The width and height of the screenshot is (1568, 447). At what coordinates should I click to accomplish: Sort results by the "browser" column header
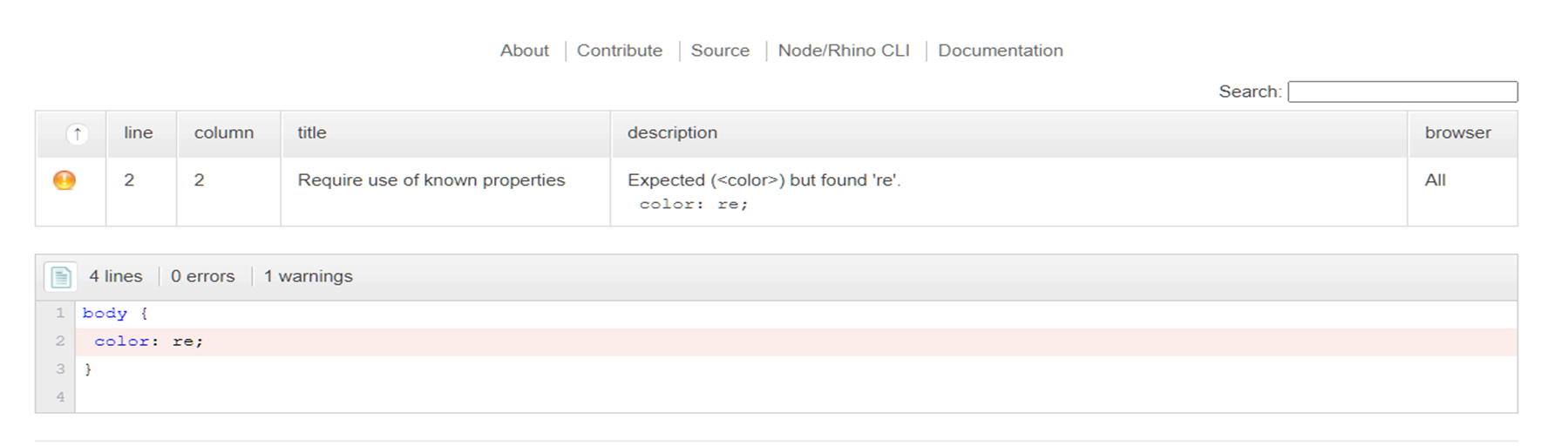pos(1457,132)
